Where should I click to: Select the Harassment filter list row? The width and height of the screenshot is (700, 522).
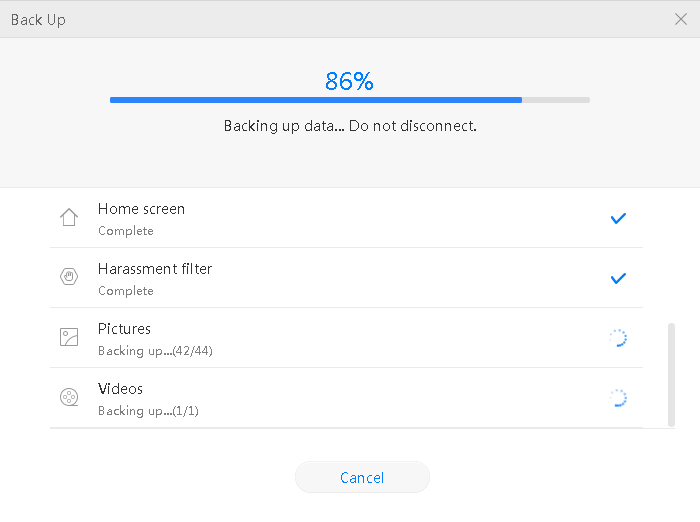click(x=346, y=278)
